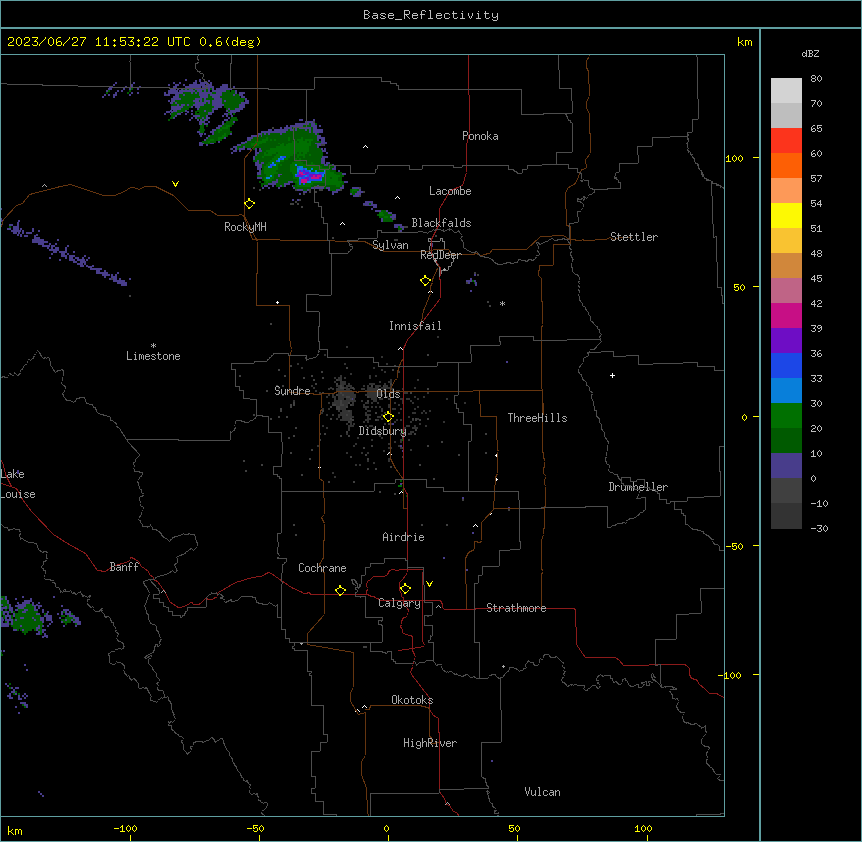The height and width of the screenshot is (842, 862).
Task: Click the Innisfail label
Action: tap(415, 326)
